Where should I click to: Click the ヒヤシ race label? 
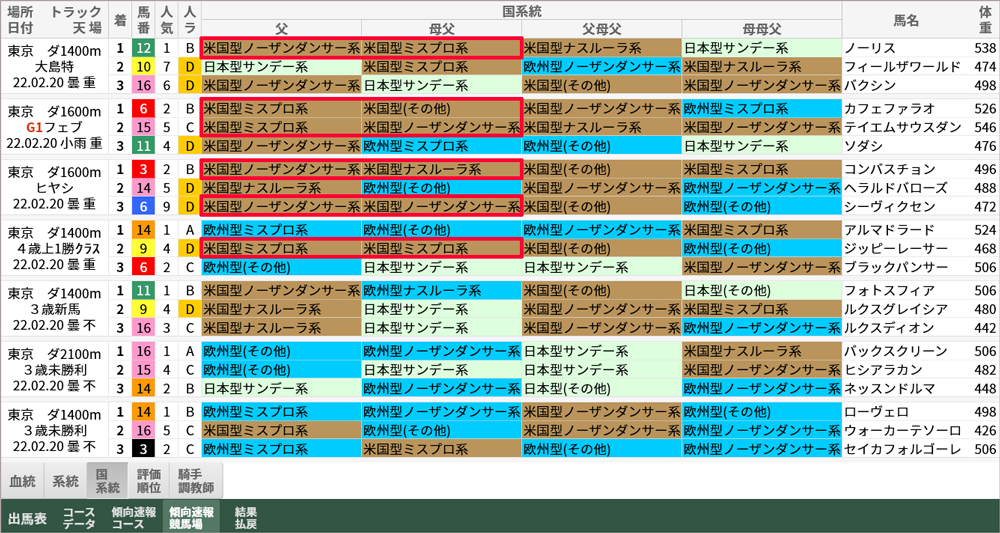click(x=54, y=188)
